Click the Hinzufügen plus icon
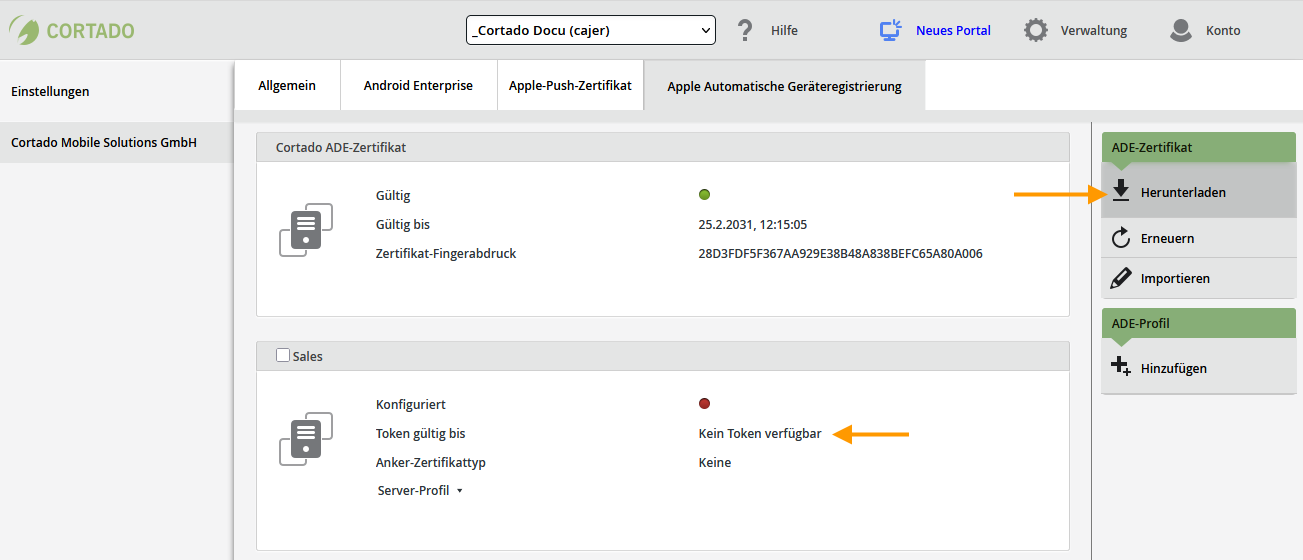The width and height of the screenshot is (1303, 560). tap(1121, 367)
